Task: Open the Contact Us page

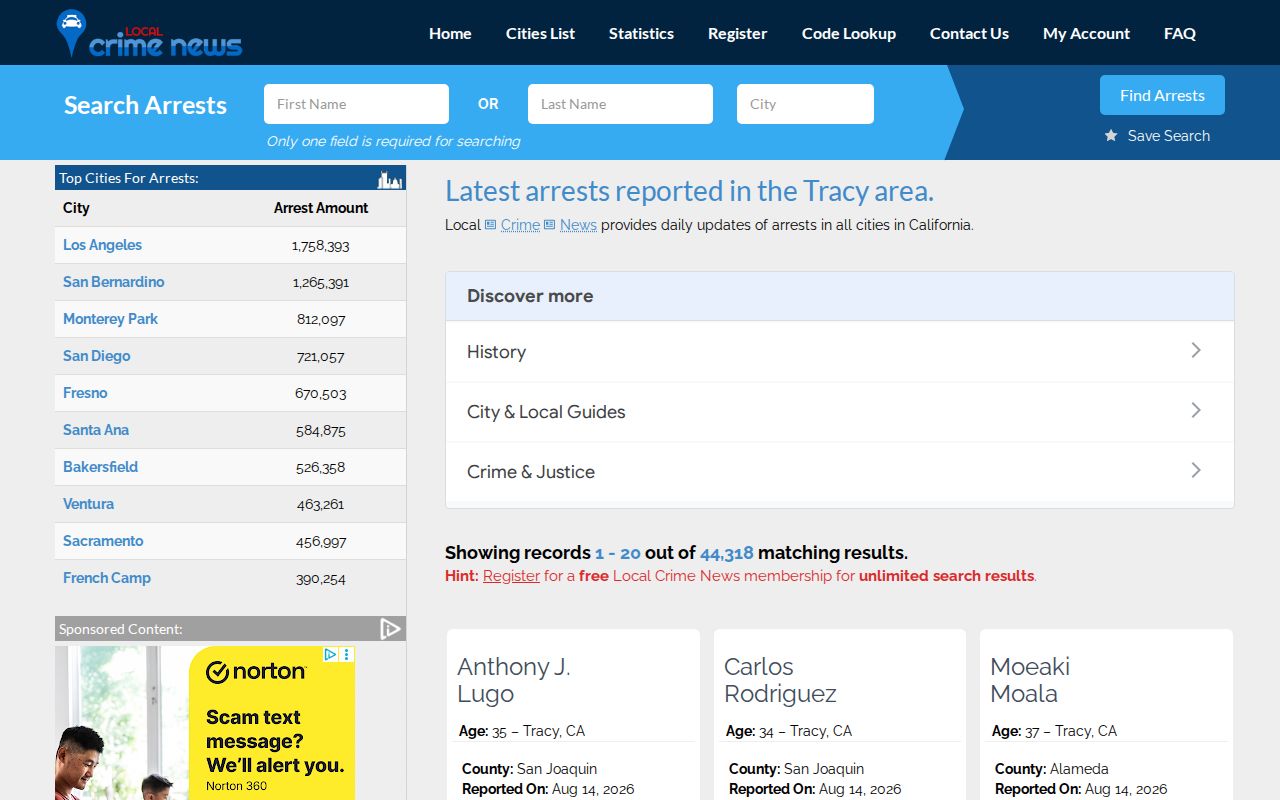Action: pyautogui.click(x=969, y=33)
